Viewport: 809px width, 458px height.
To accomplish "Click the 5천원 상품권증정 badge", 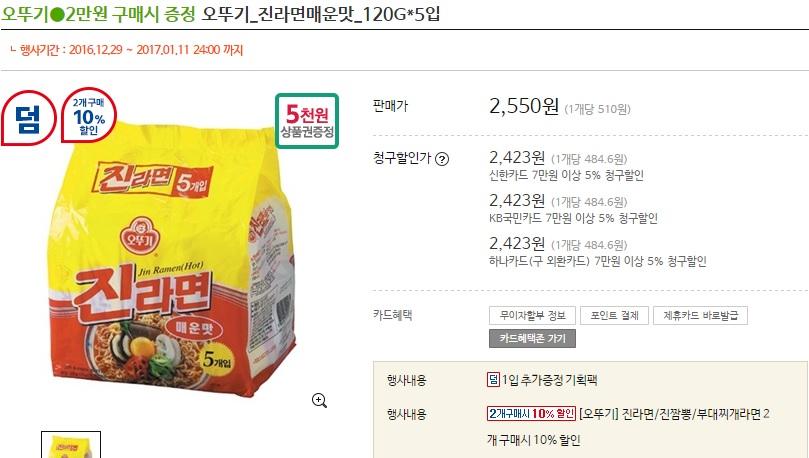I will click(x=307, y=121).
